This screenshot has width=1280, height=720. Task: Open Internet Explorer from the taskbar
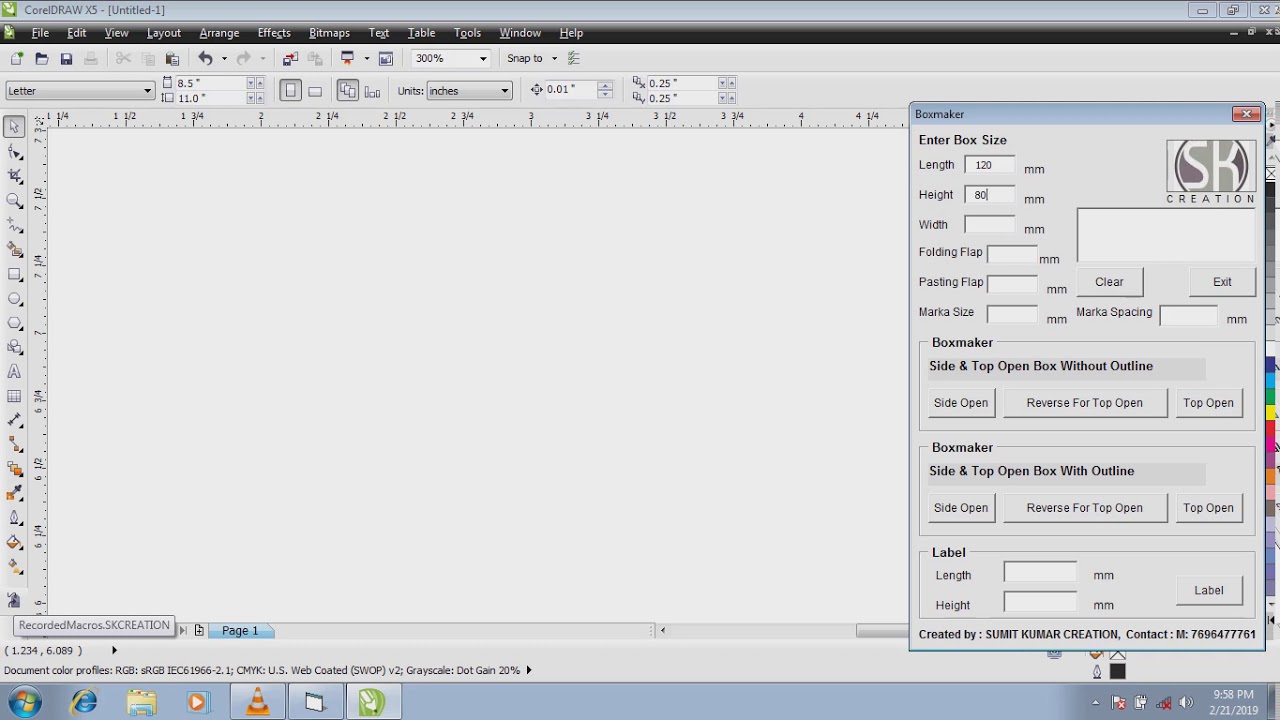tap(84, 702)
